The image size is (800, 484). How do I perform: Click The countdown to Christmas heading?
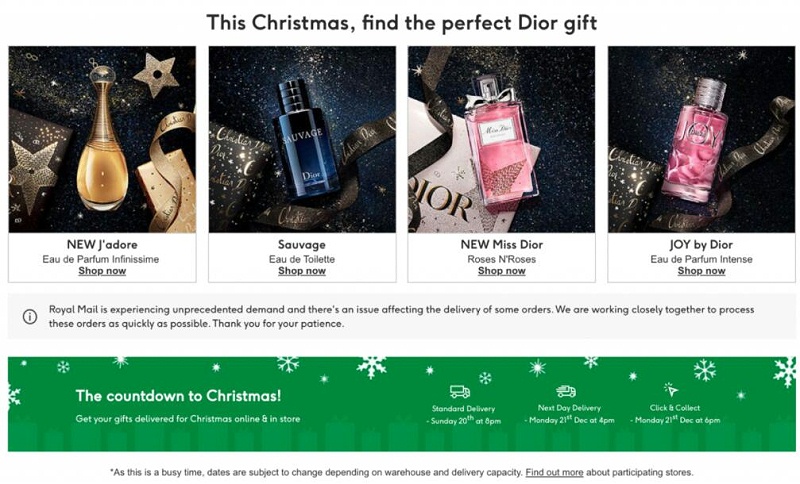[178, 396]
